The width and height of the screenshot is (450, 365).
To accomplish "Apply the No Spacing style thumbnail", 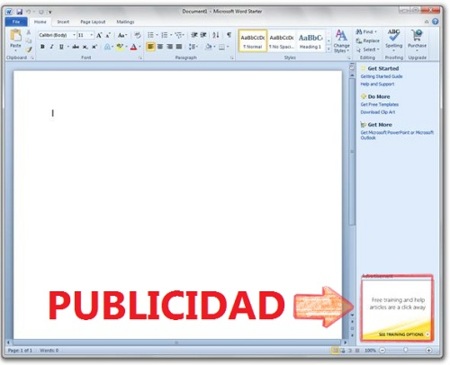I will 281,41.
